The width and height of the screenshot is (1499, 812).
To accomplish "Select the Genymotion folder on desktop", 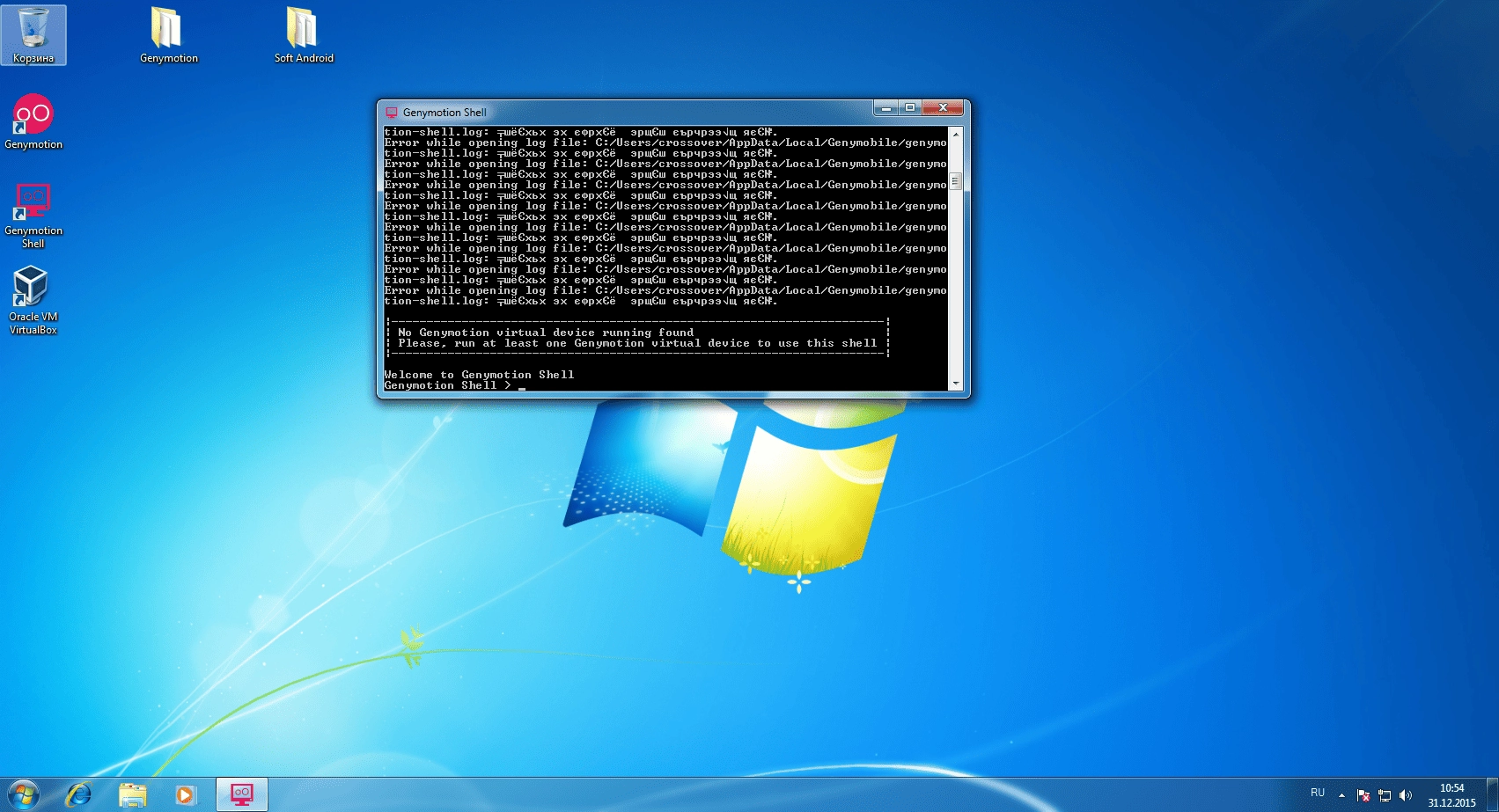I will click(x=168, y=35).
